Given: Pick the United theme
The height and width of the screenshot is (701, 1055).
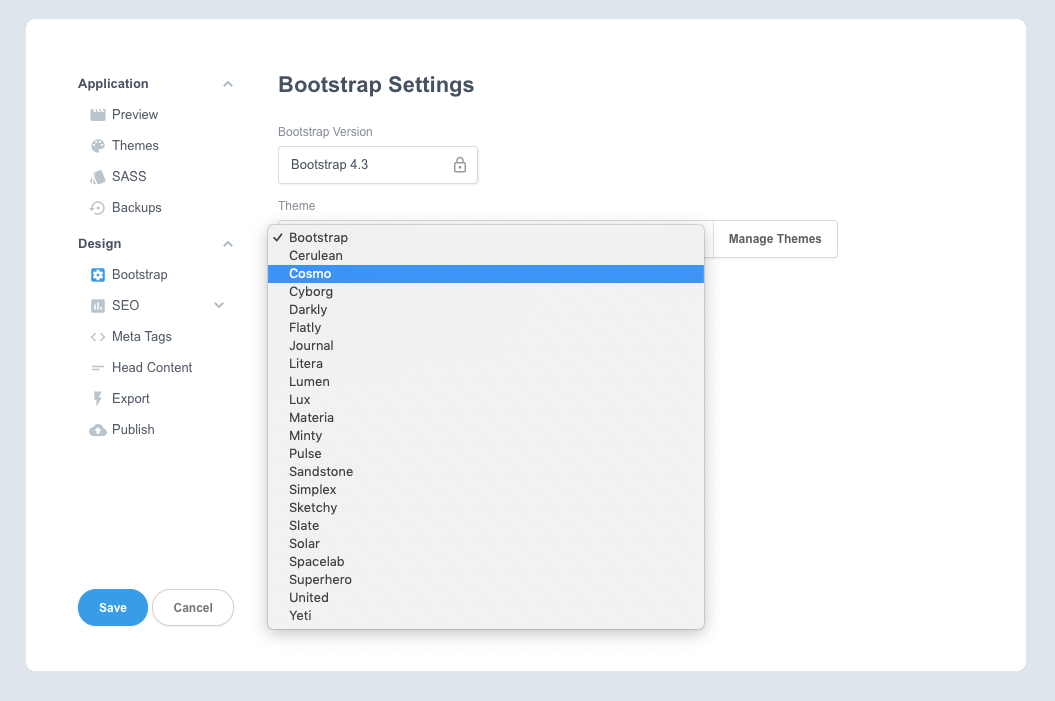Looking at the screenshot, I should [486, 597].
